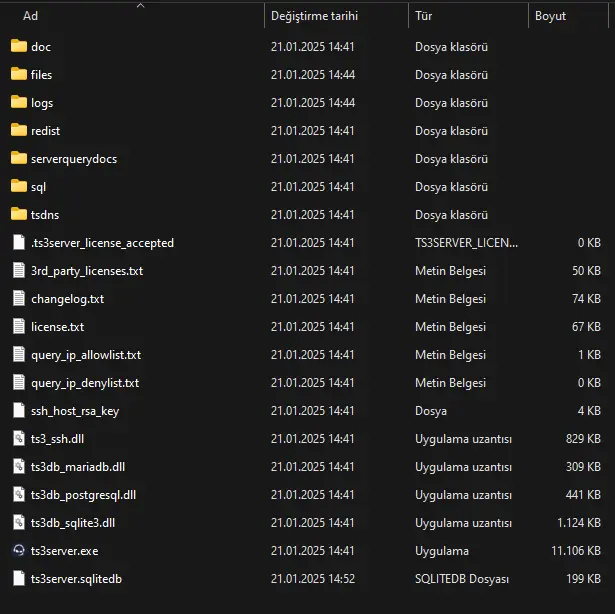Select the serverquerydocs folder icon
The width and height of the screenshot is (615, 614).
point(19,158)
